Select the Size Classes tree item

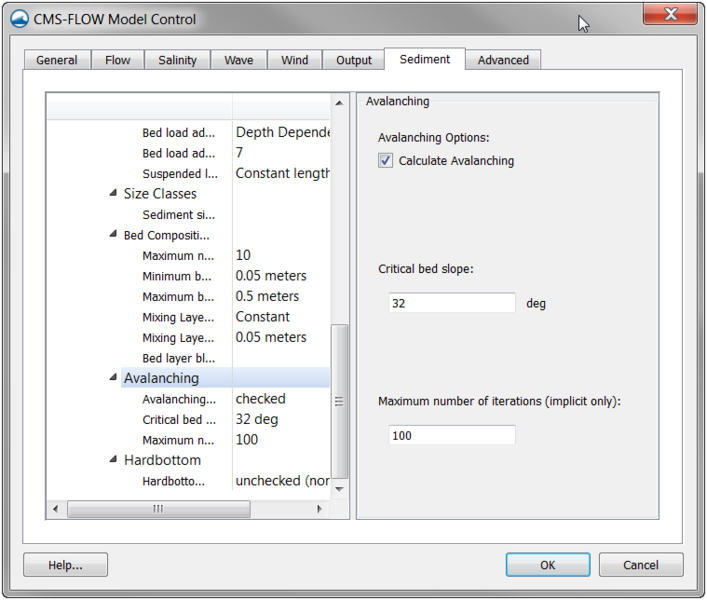coord(160,193)
